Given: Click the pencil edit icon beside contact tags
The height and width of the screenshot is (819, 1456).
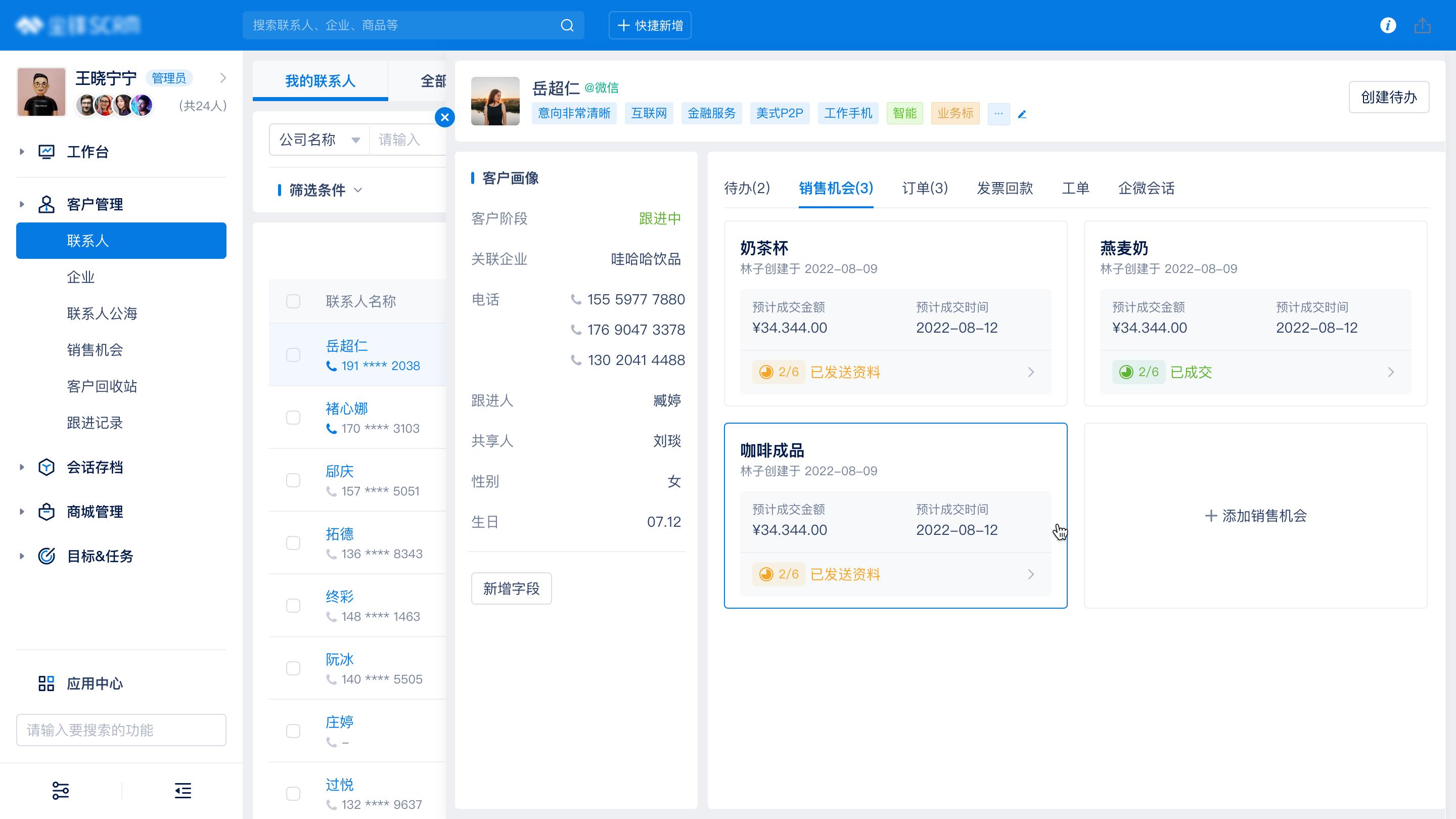Looking at the screenshot, I should (x=1022, y=114).
